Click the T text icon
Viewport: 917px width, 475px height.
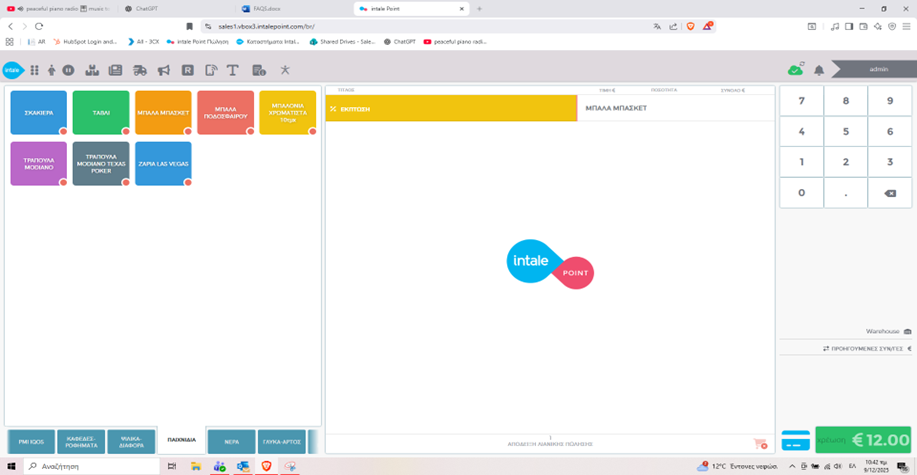pos(233,70)
